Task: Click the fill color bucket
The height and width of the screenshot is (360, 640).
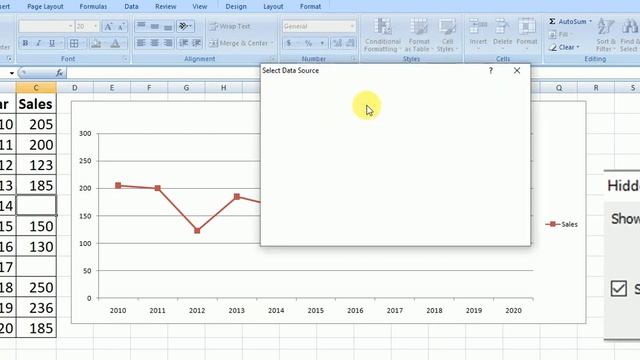Action: tap(96, 43)
